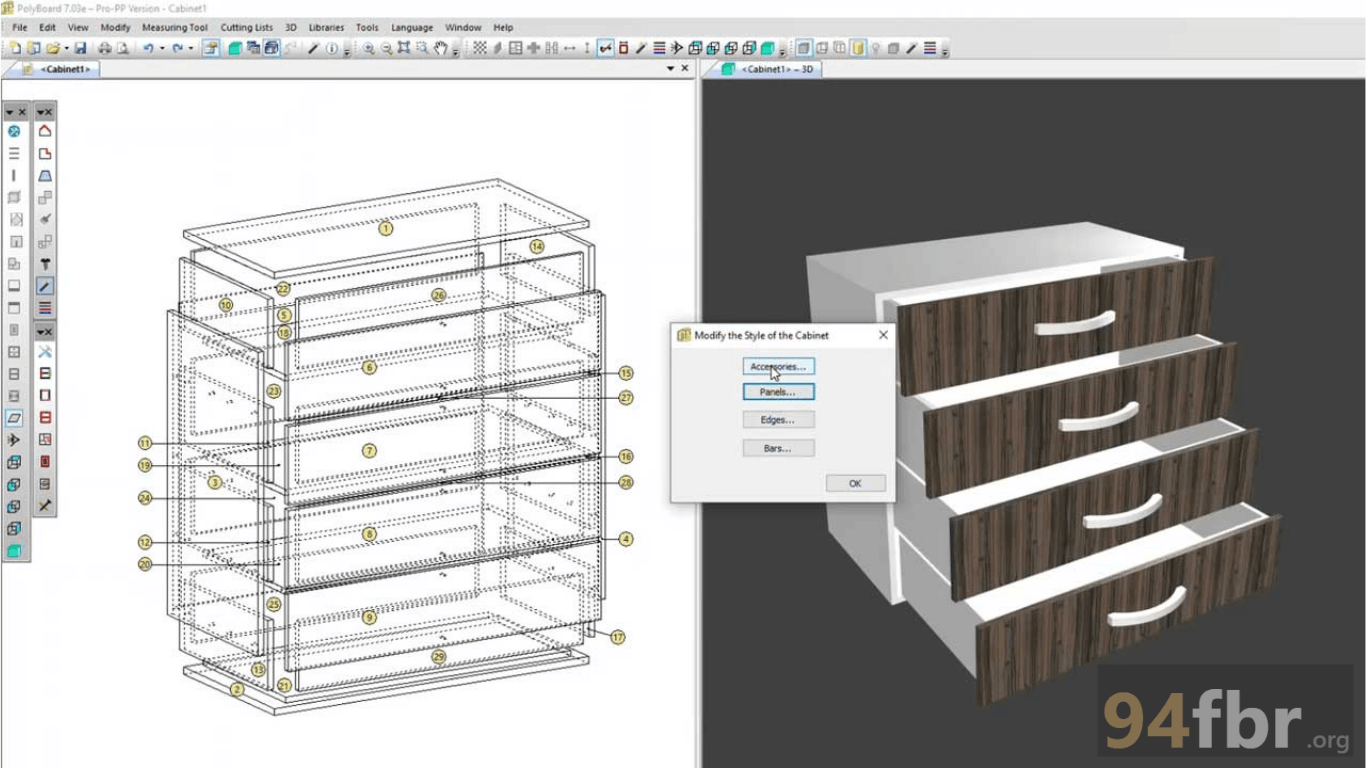This screenshot has width=1366, height=768.
Task: Click part label 1 on the top panel
Action: pos(385,228)
